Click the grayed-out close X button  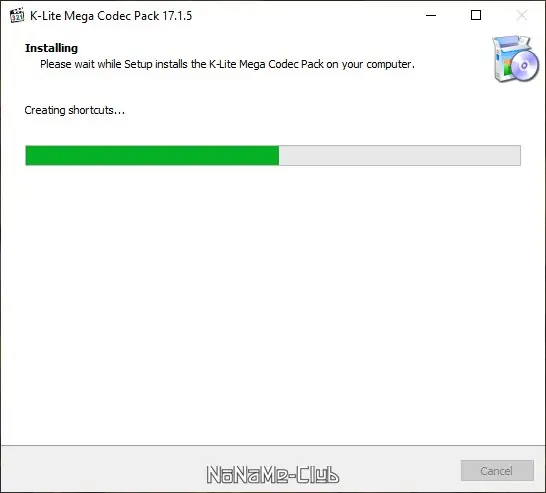coord(522,15)
